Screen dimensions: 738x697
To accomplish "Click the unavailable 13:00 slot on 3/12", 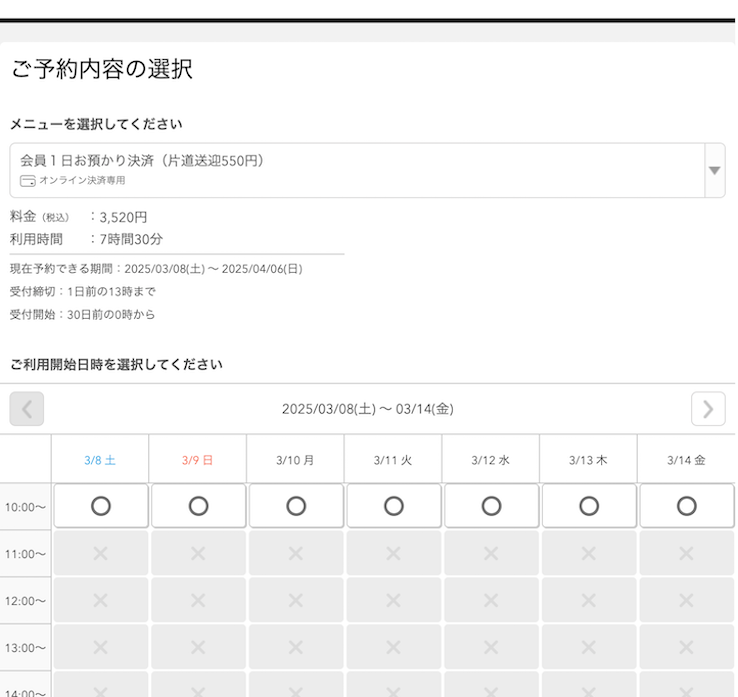I will 491,647.
